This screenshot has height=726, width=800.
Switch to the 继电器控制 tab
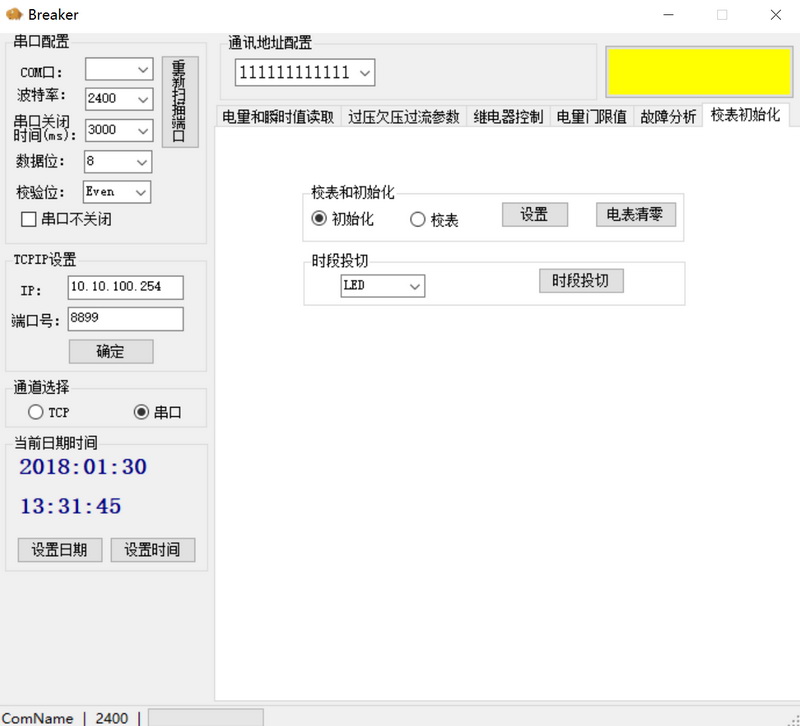tap(508, 116)
